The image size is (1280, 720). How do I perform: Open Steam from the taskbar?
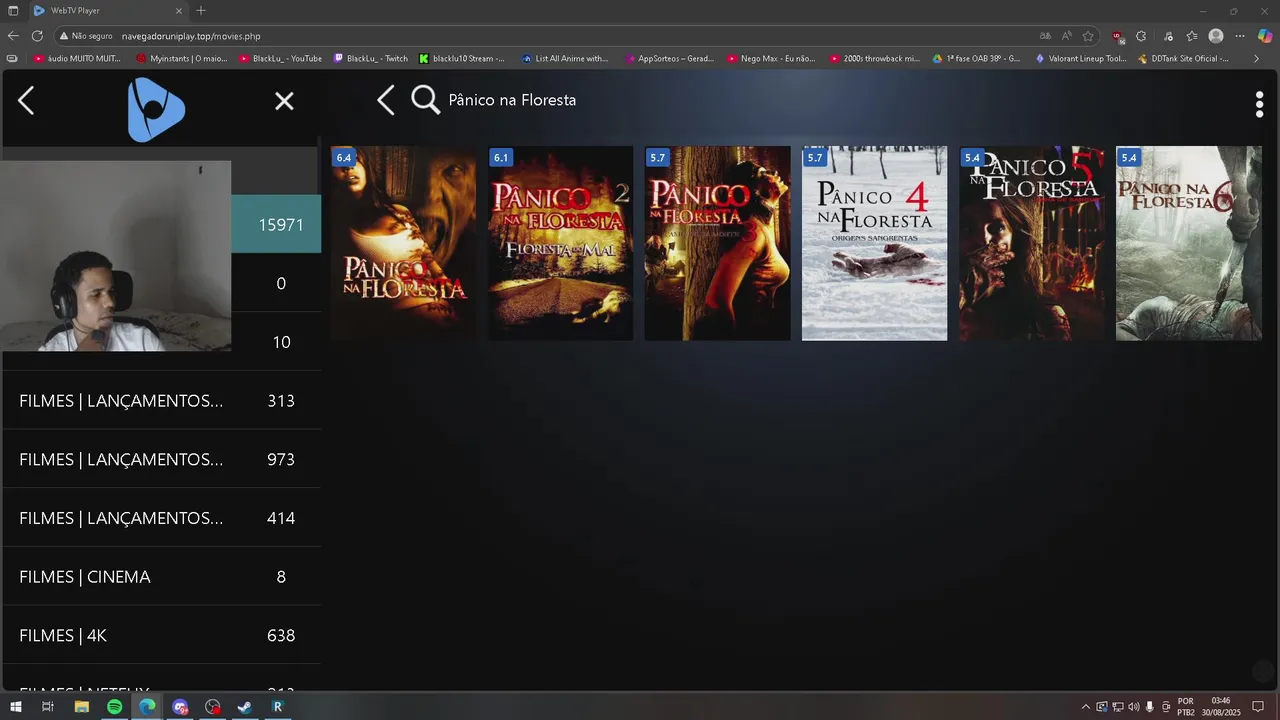(x=244, y=707)
